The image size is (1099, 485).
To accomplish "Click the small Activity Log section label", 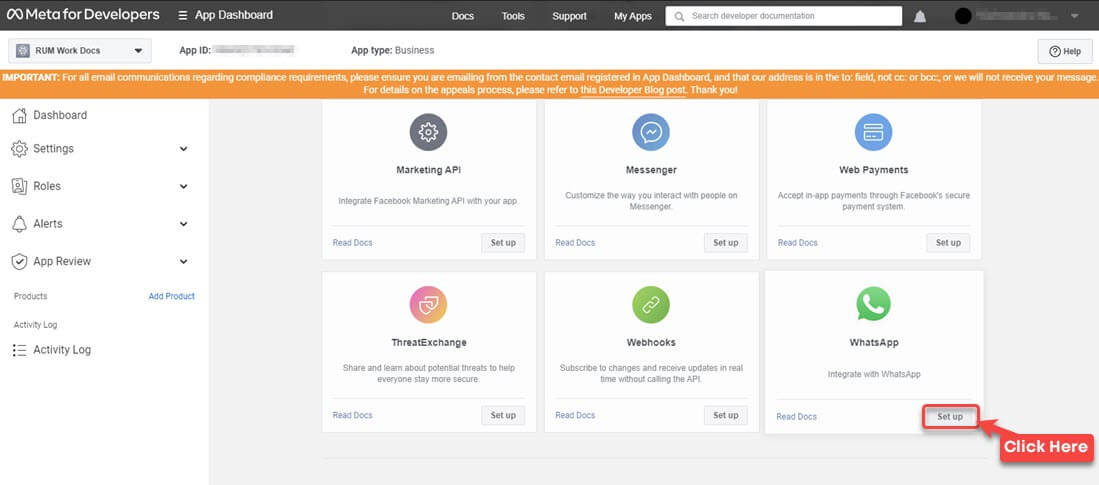I will point(36,325).
